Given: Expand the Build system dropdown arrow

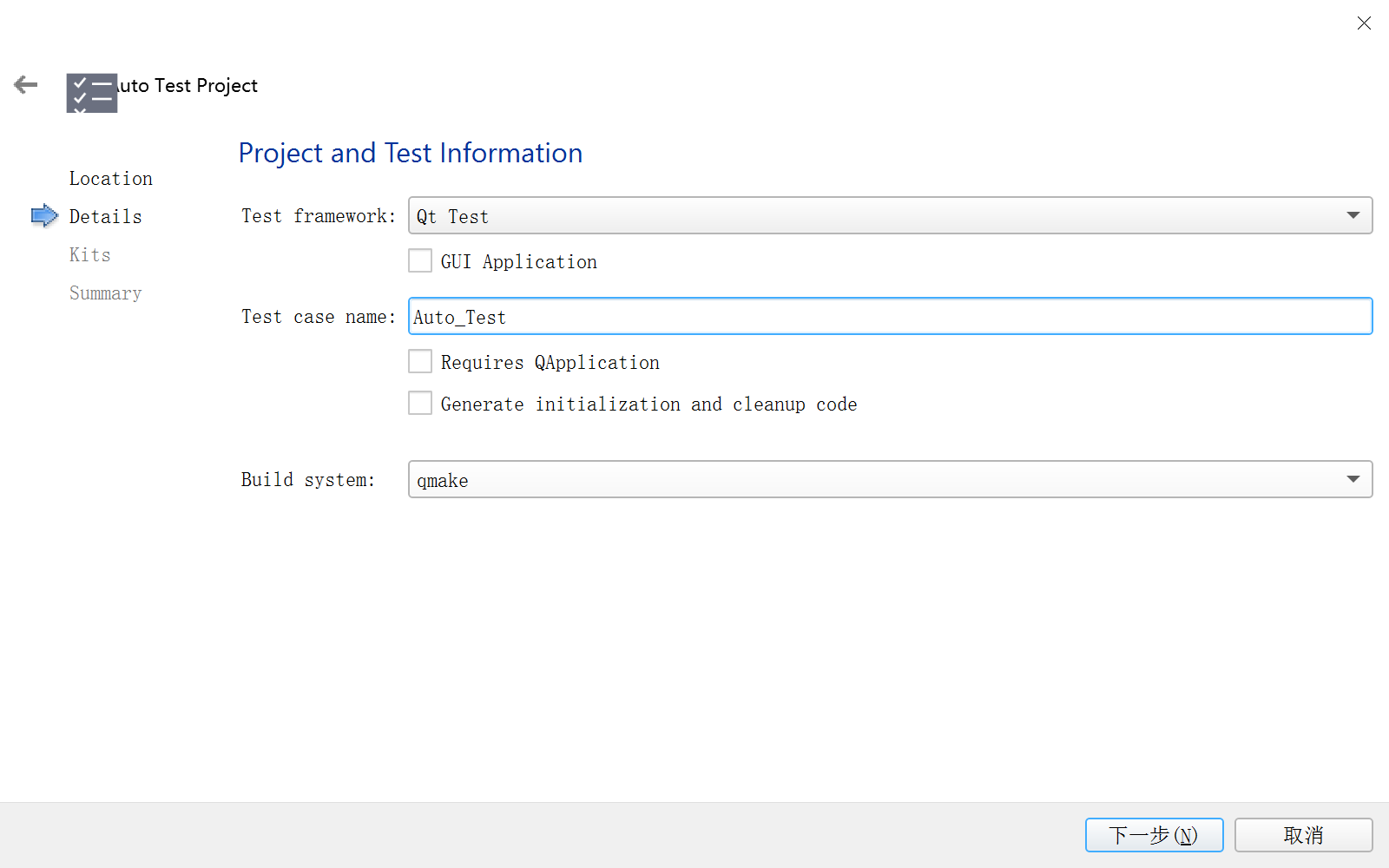Looking at the screenshot, I should (x=1353, y=479).
